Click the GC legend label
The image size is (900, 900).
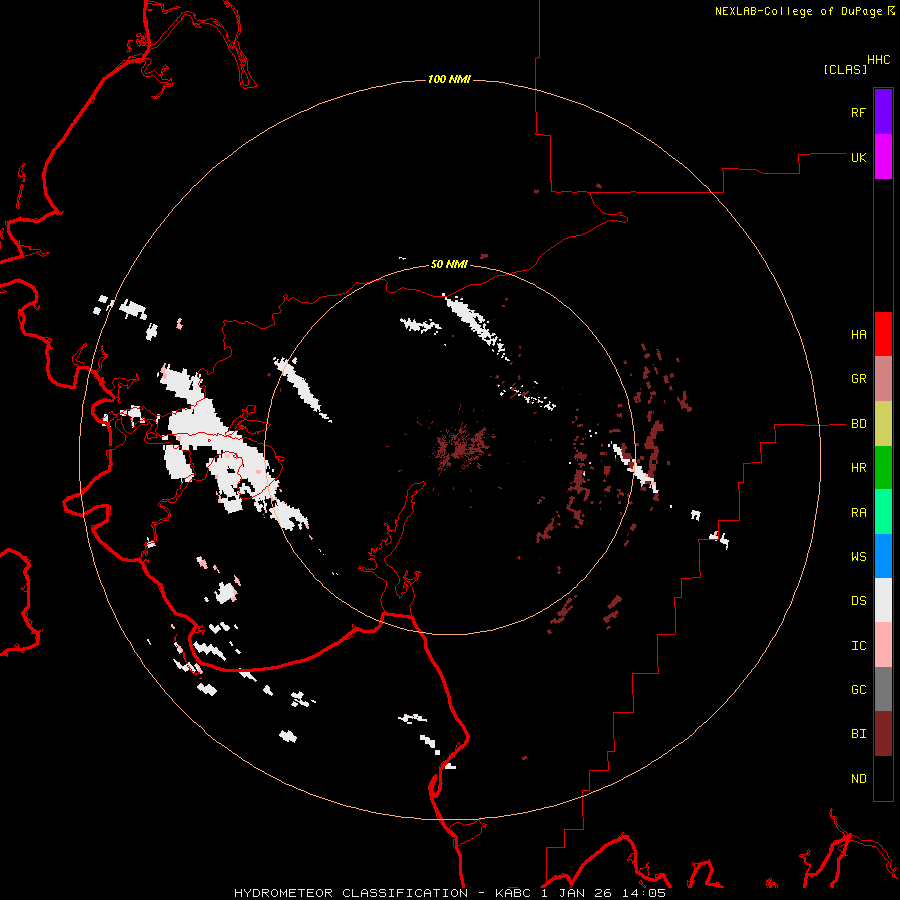tap(858, 690)
